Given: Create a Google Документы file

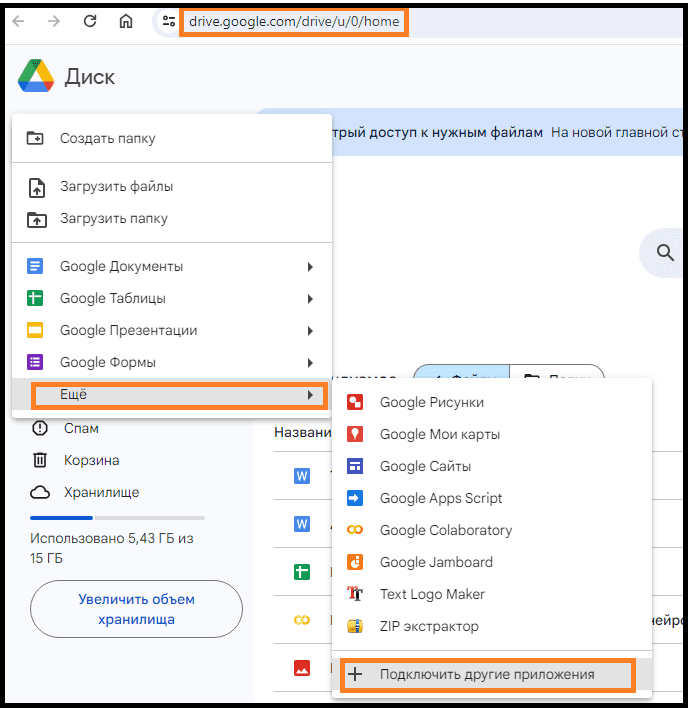Looking at the screenshot, I should tap(172, 266).
